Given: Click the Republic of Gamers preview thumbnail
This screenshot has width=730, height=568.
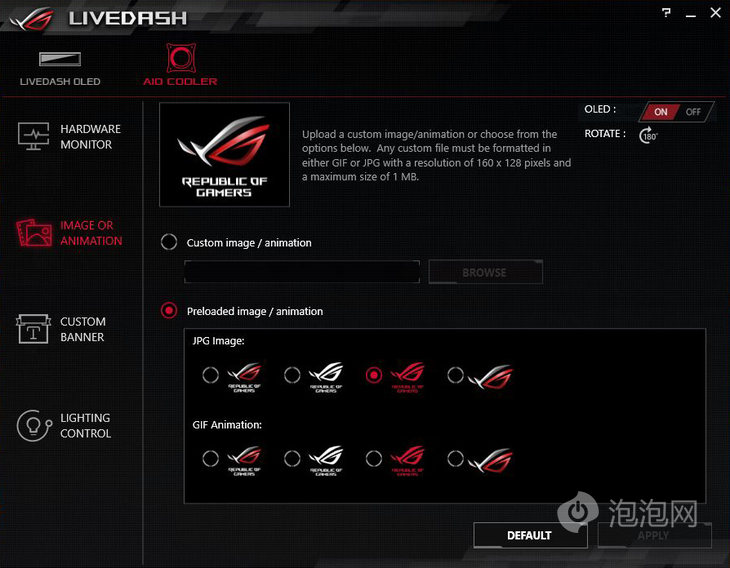Looking at the screenshot, I should click(x=224, y=155).
